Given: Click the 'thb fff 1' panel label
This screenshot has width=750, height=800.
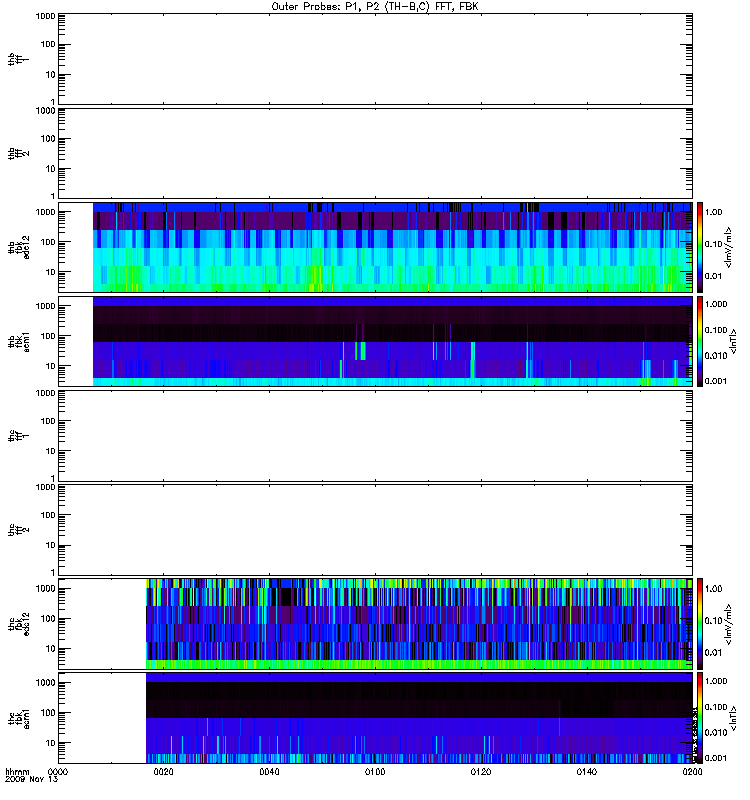Looking at the screenshot, I should pyautogui.click(x=18, y=59).
